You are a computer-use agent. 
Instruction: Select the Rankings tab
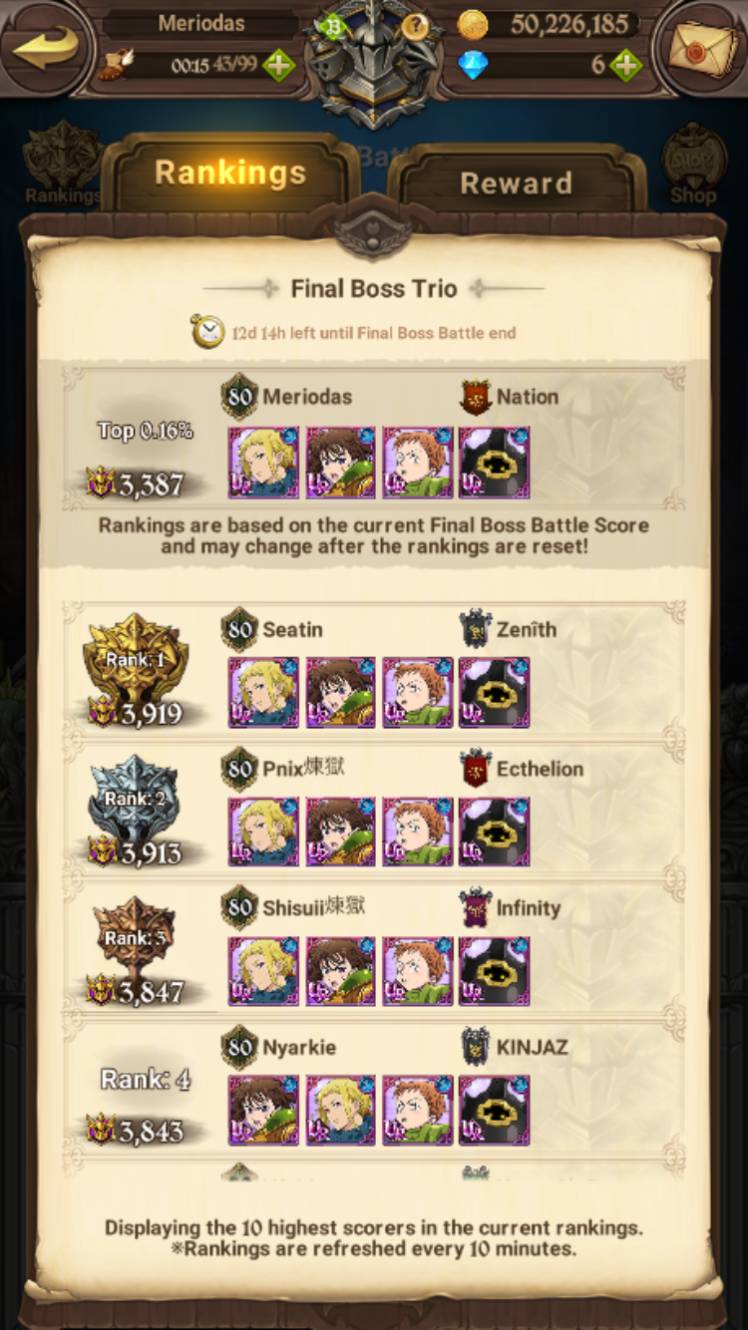[230, 172]
